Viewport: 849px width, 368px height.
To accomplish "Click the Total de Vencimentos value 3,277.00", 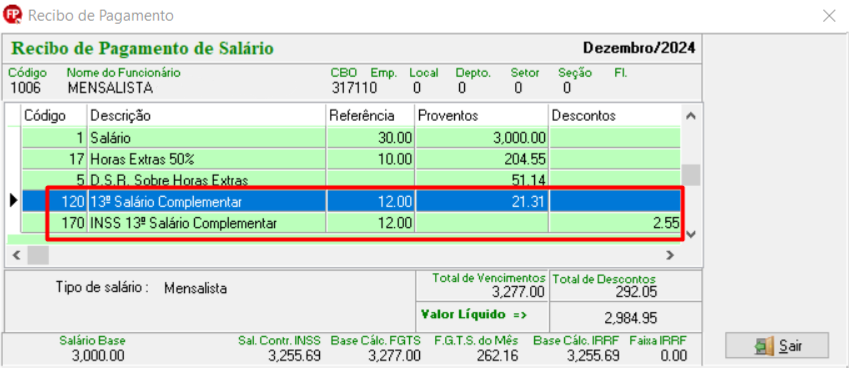I will (x=517, y=292).
